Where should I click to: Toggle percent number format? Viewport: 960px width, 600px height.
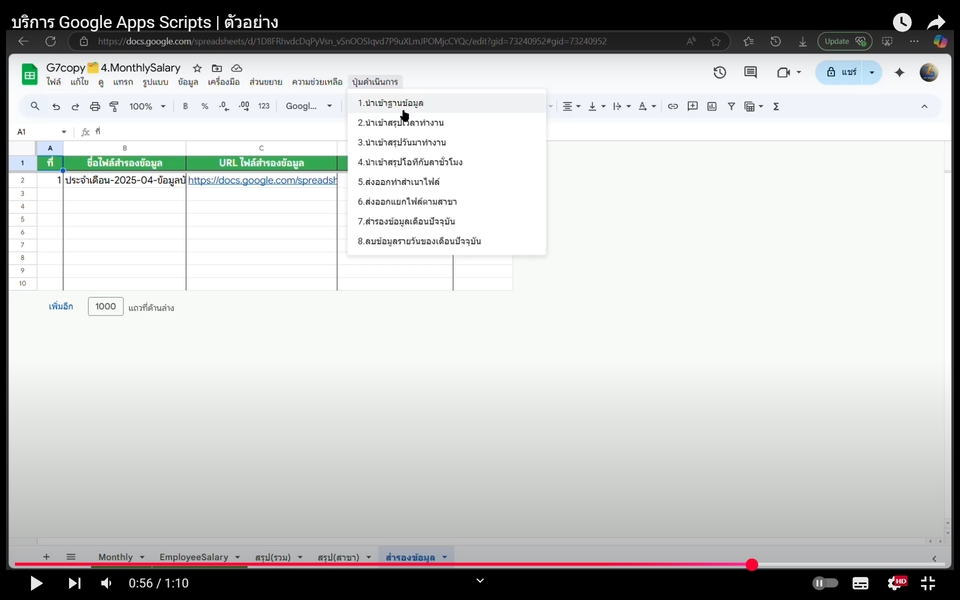pos(204,105)
